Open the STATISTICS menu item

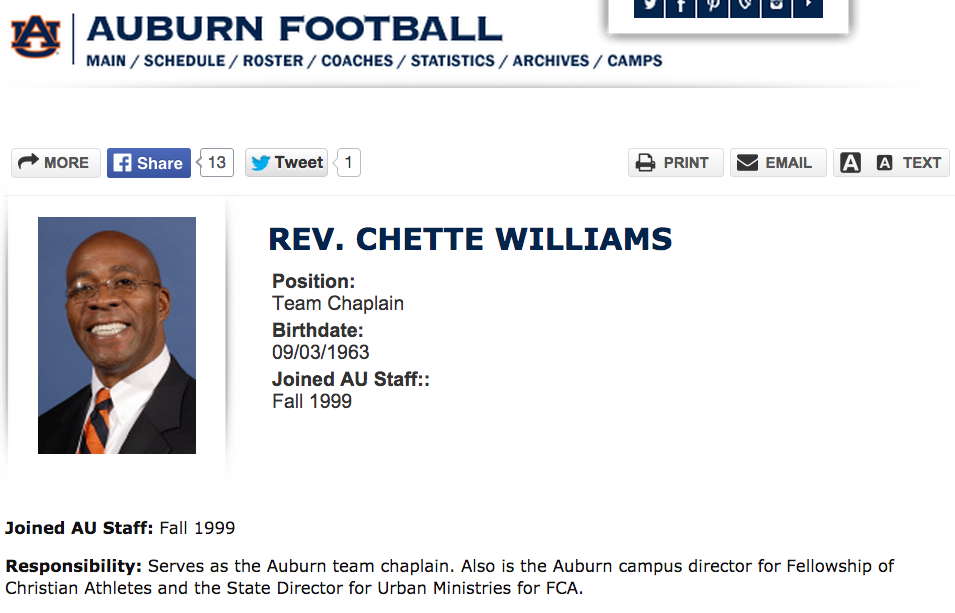(453, 61)
